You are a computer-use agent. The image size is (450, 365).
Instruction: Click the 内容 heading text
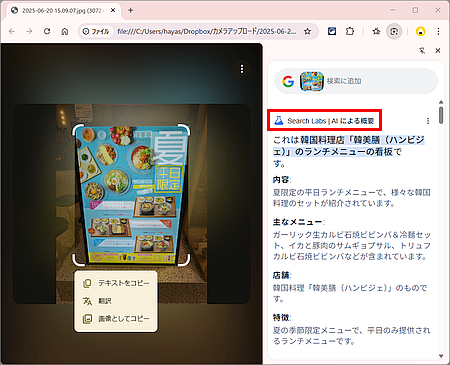coord(281,180)
